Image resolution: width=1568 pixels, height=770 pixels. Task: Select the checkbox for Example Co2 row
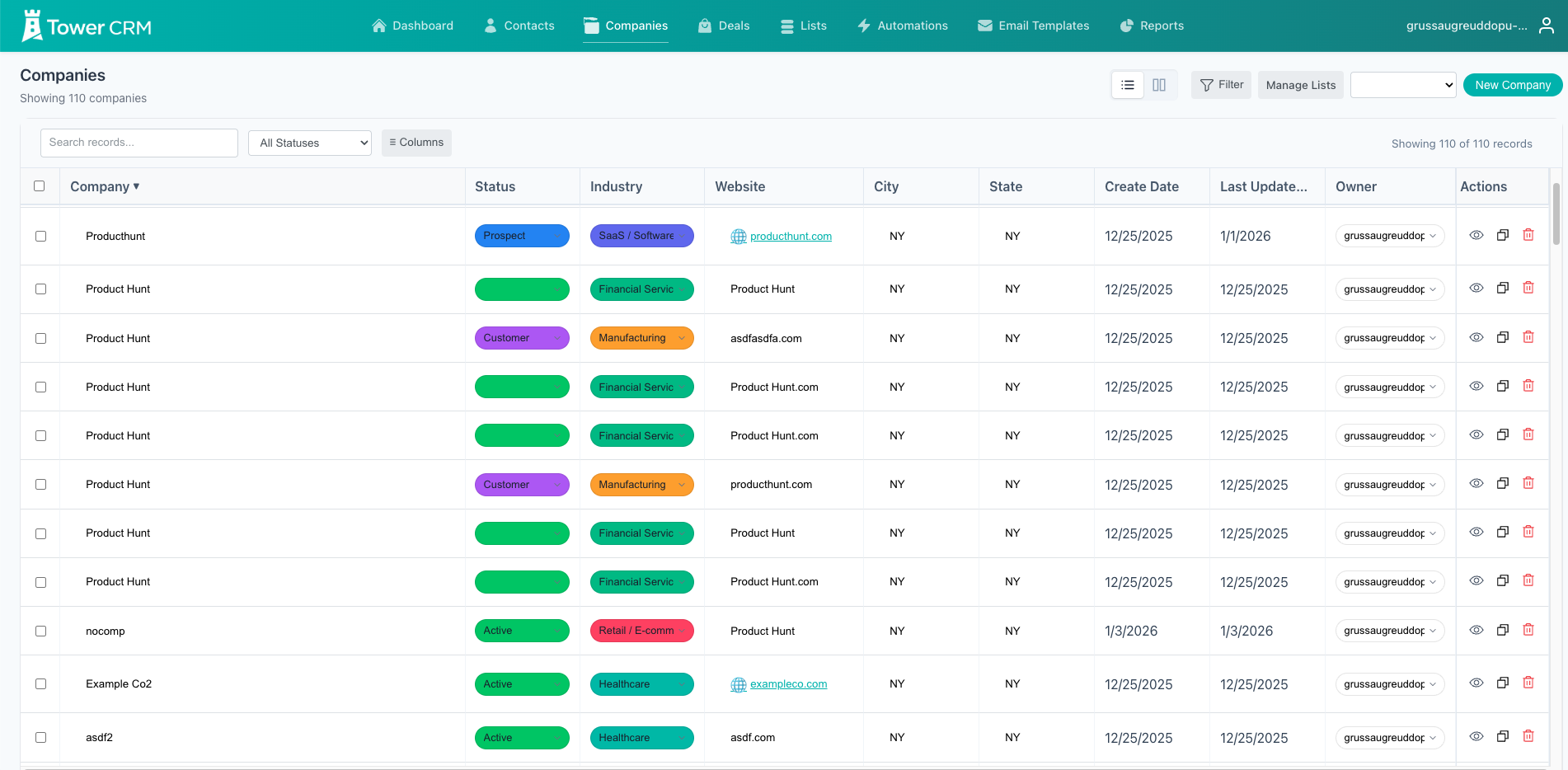tap(40, 683)
